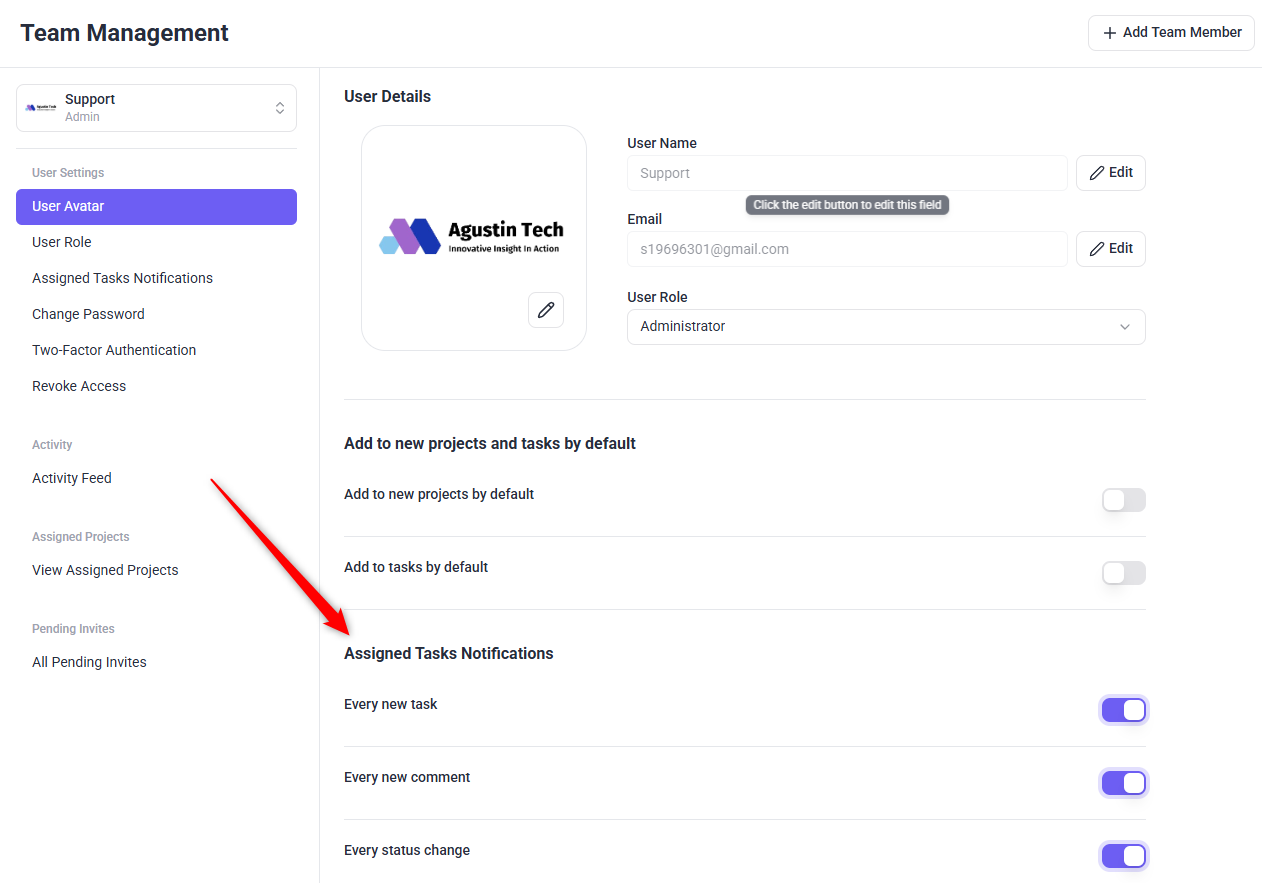1262x883 pixels.
Task: Toggle Every status change notification off
Action: (x=1123, y=856)
